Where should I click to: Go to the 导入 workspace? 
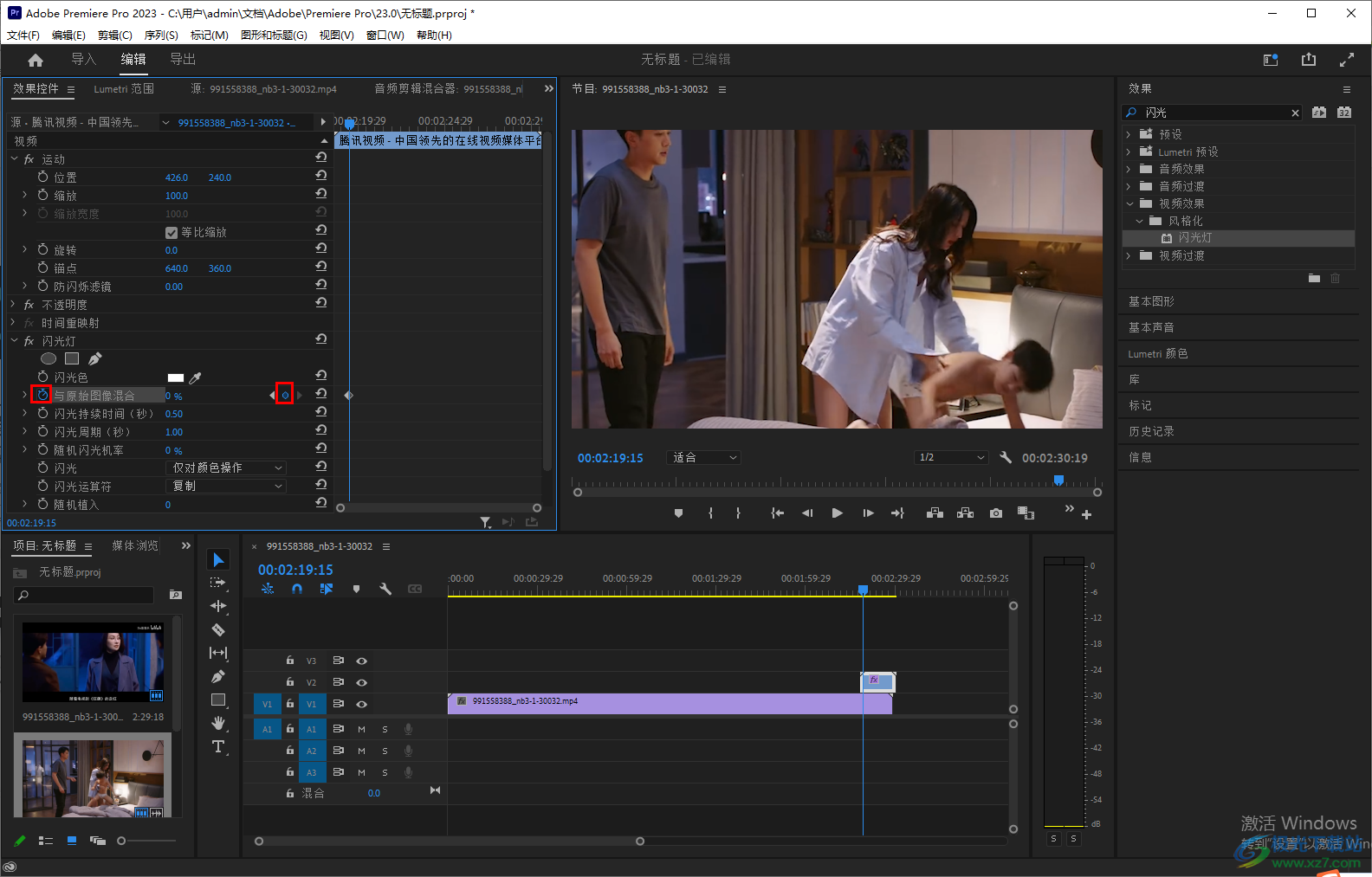[x=83, y=59]
